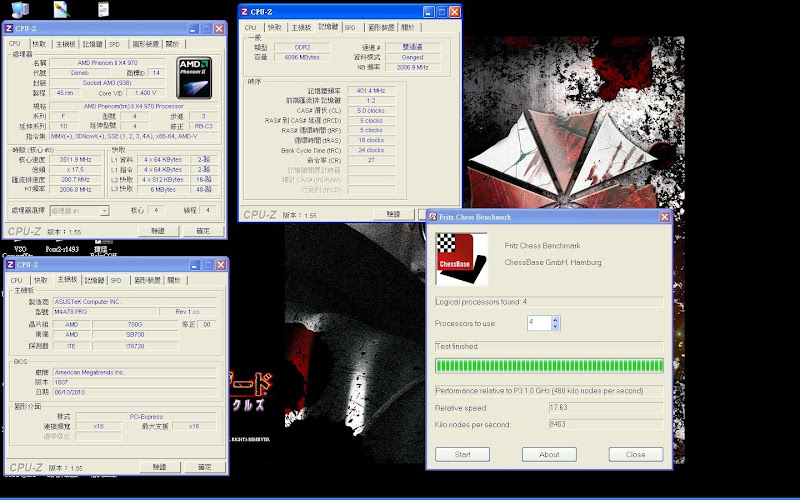Click the multiplier x 17.5 value
Image resolution: width=800 pixels, height=500 pixels.
coord(76,169)
